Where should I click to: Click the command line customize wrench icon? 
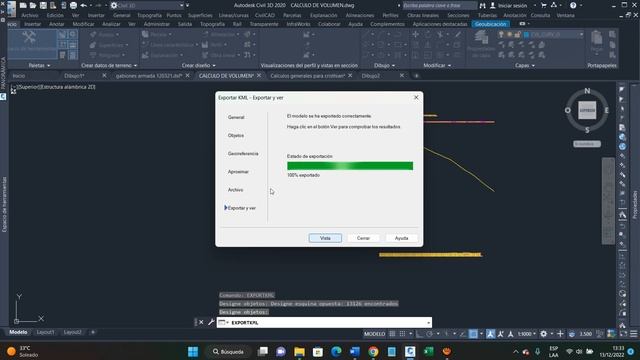click(x=211, y=322)
